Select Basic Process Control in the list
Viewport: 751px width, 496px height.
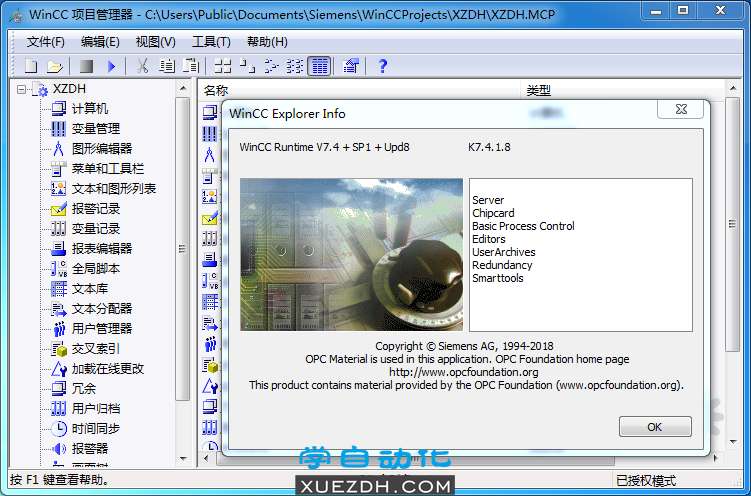tap(523, 226)
